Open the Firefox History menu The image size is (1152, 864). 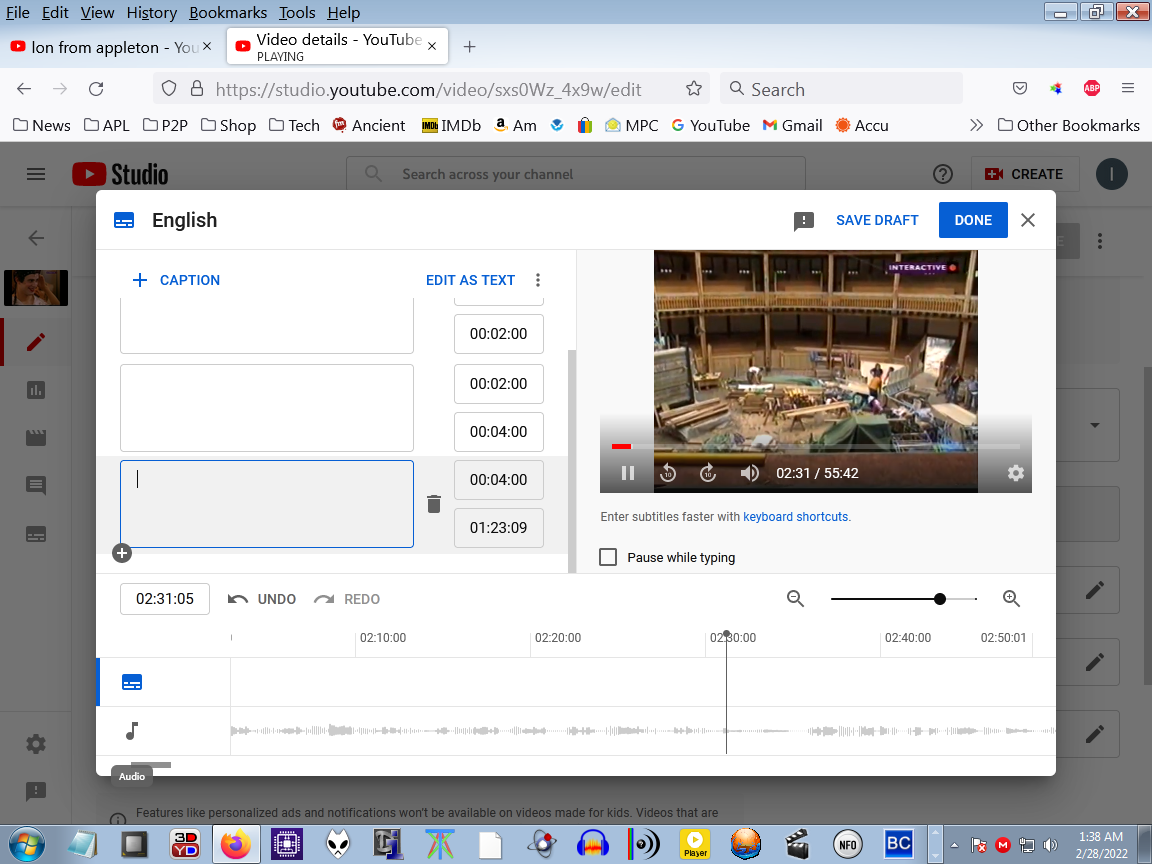151,12
